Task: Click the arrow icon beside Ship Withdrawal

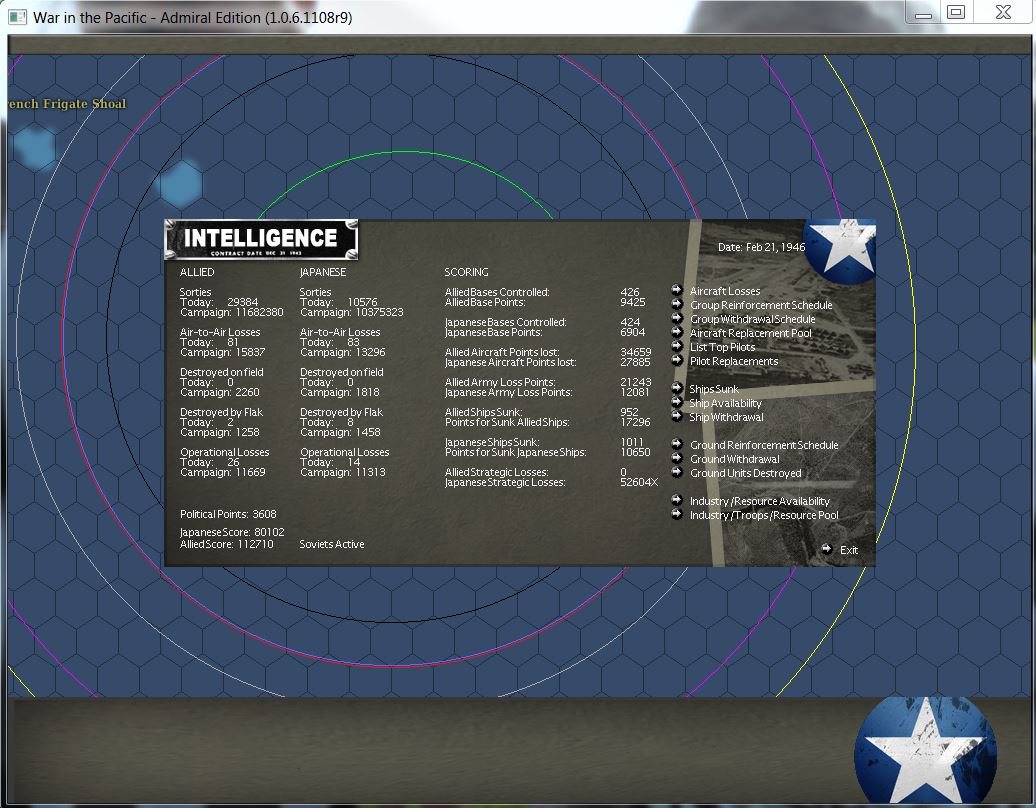Action: (x=677, y=416)
